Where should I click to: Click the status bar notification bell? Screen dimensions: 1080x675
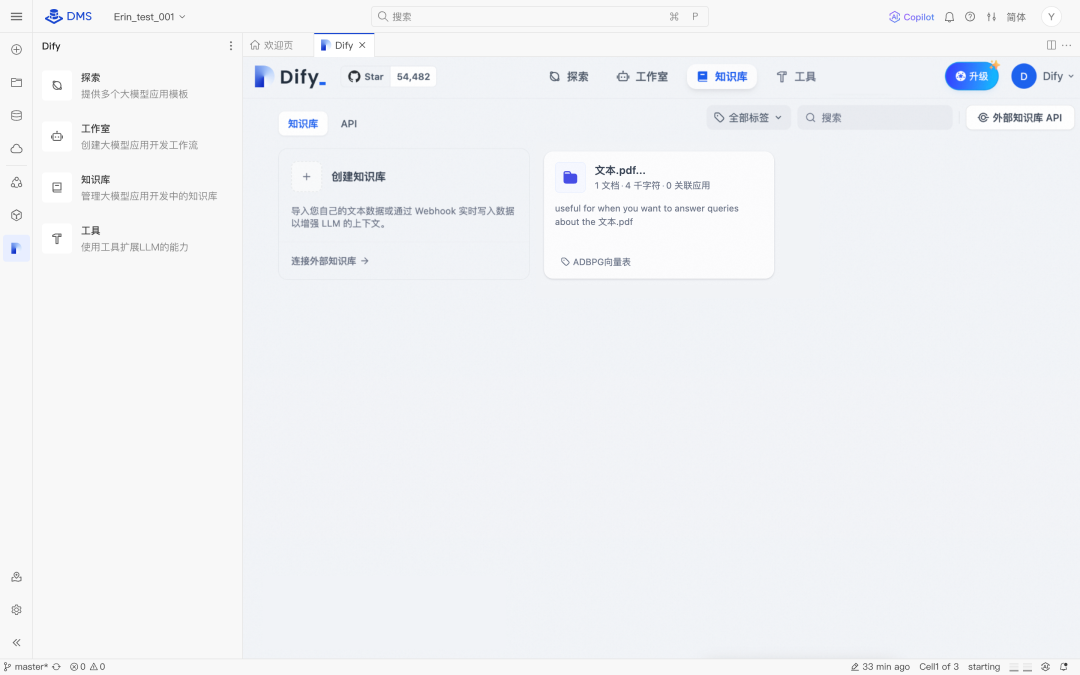tap(1064, 667)
